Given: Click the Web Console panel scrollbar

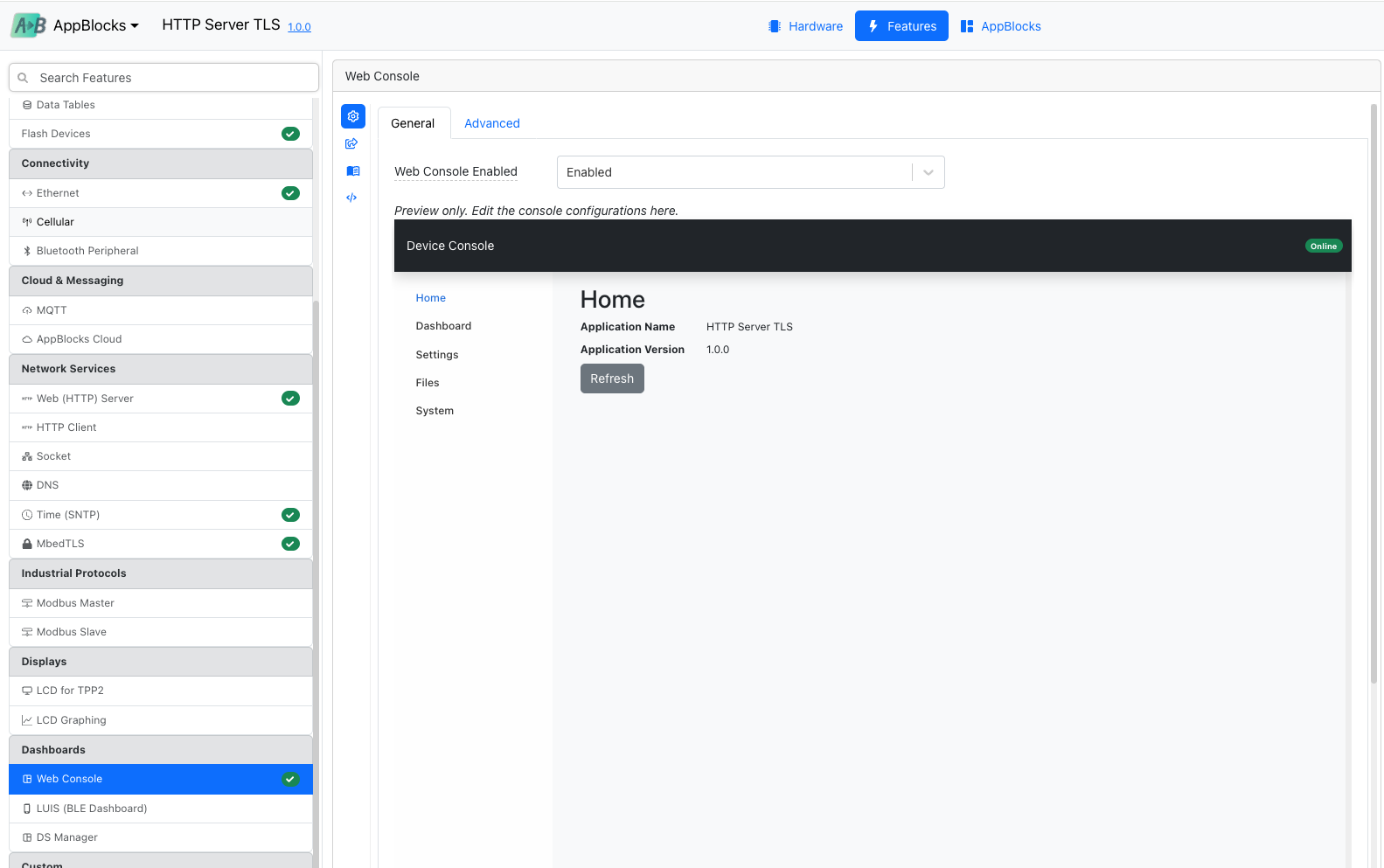Looking at the screenshot, I should click(x=1374, y=393).
